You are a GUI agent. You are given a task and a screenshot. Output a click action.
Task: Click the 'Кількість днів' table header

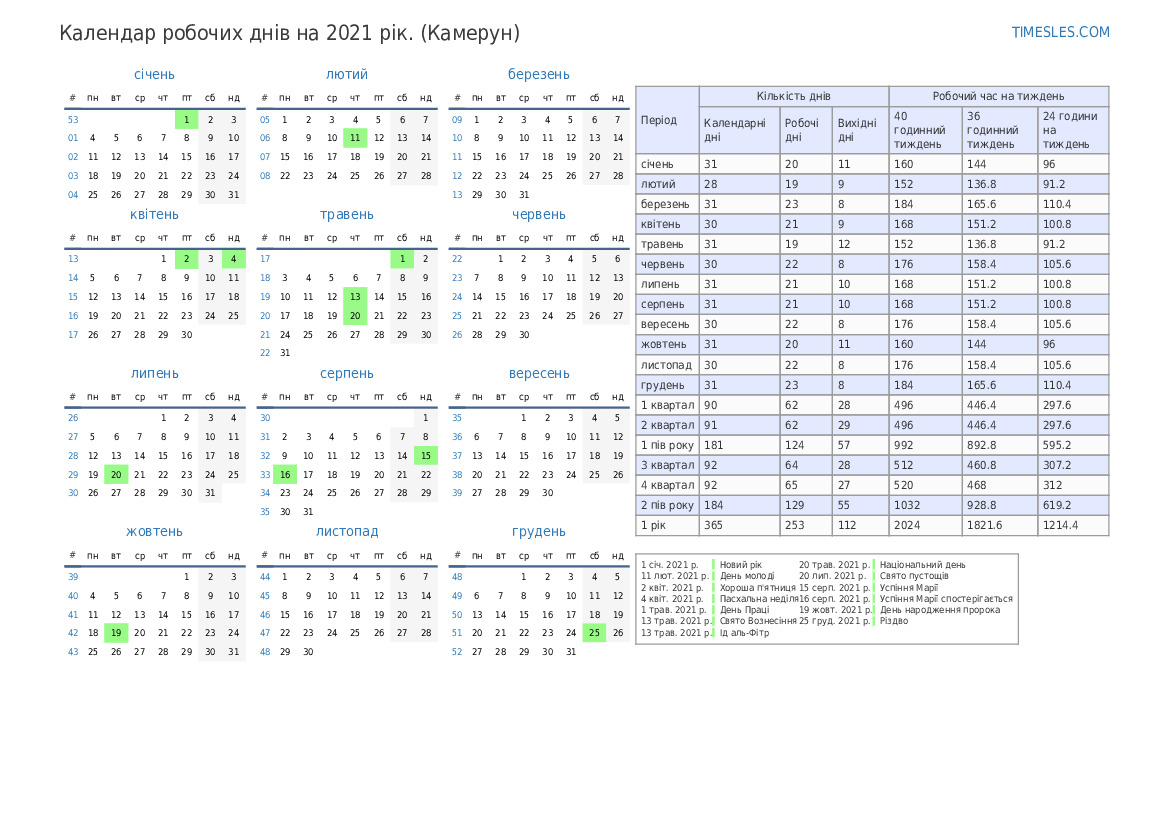click(x=793, y=96)
